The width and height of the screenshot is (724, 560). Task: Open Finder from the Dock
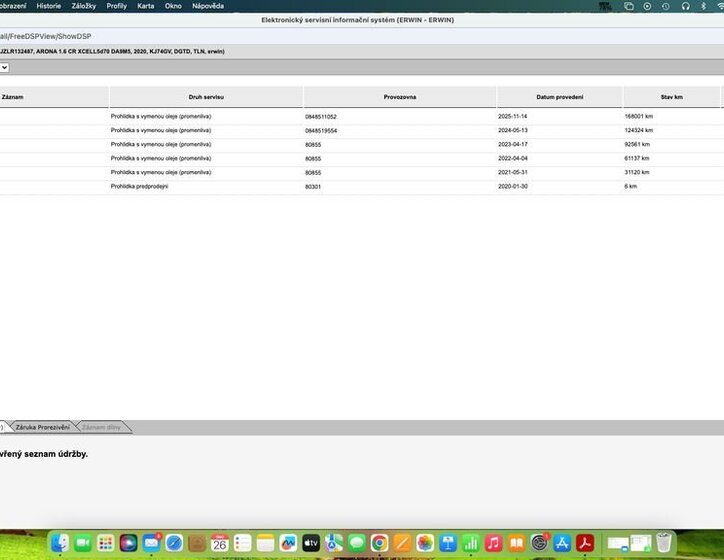click(60, 542)
